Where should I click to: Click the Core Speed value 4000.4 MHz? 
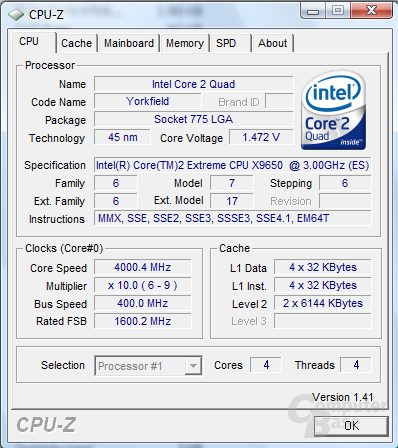(x=143, y=267)
